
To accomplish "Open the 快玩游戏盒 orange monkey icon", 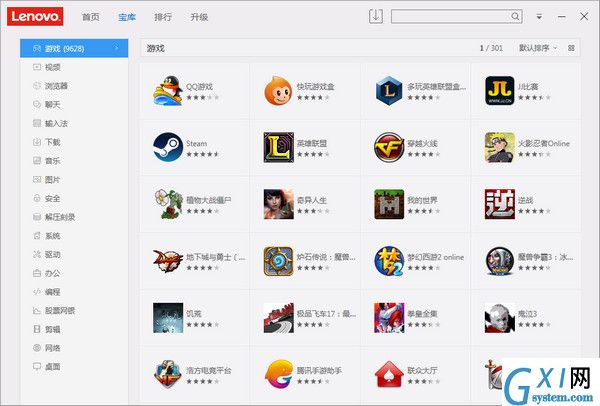I will click(x=278, y=90).
